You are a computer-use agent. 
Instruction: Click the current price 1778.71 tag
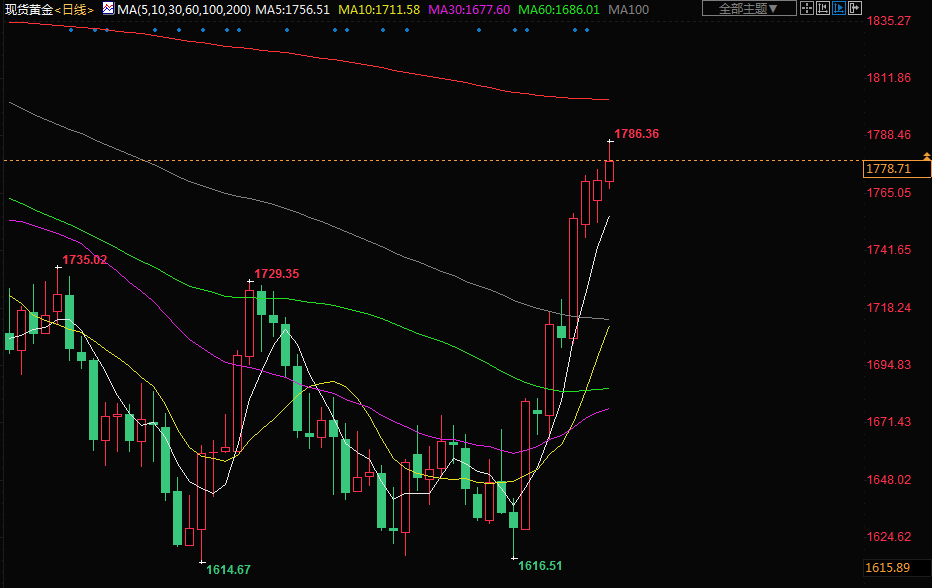coord(888,168)
